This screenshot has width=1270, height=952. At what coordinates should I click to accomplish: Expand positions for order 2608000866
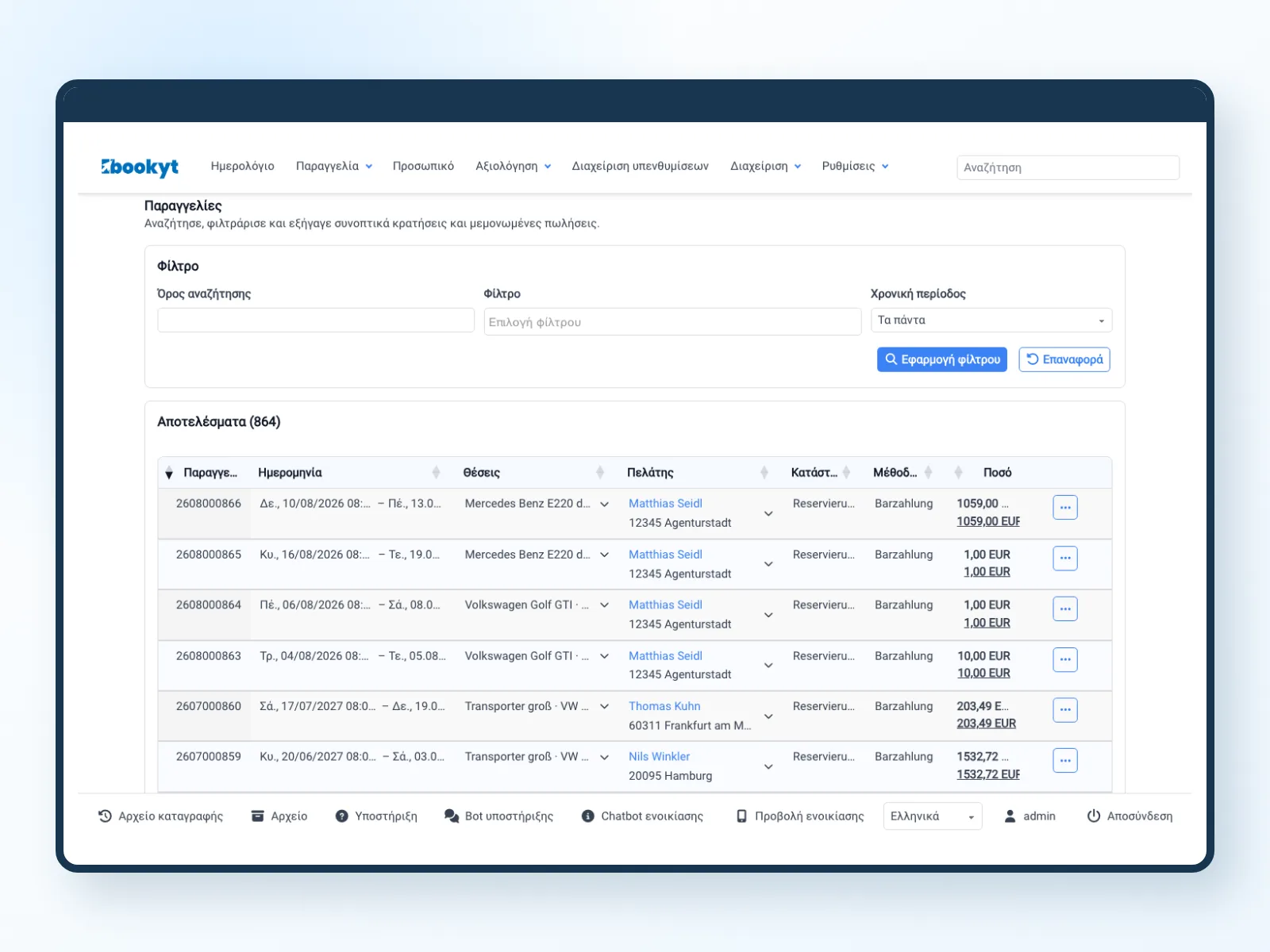pos(605,505)
